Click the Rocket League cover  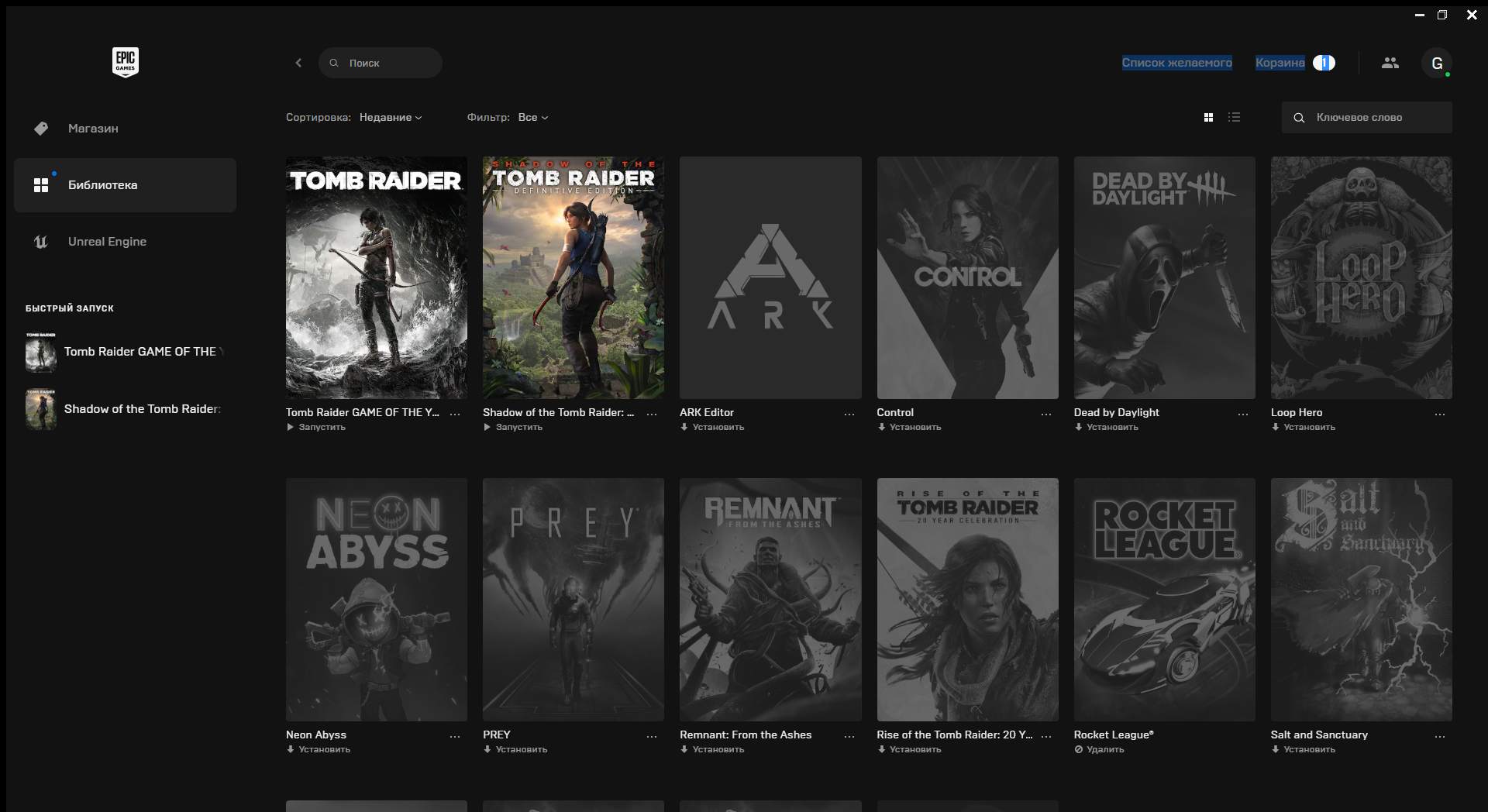[1164, 600]
